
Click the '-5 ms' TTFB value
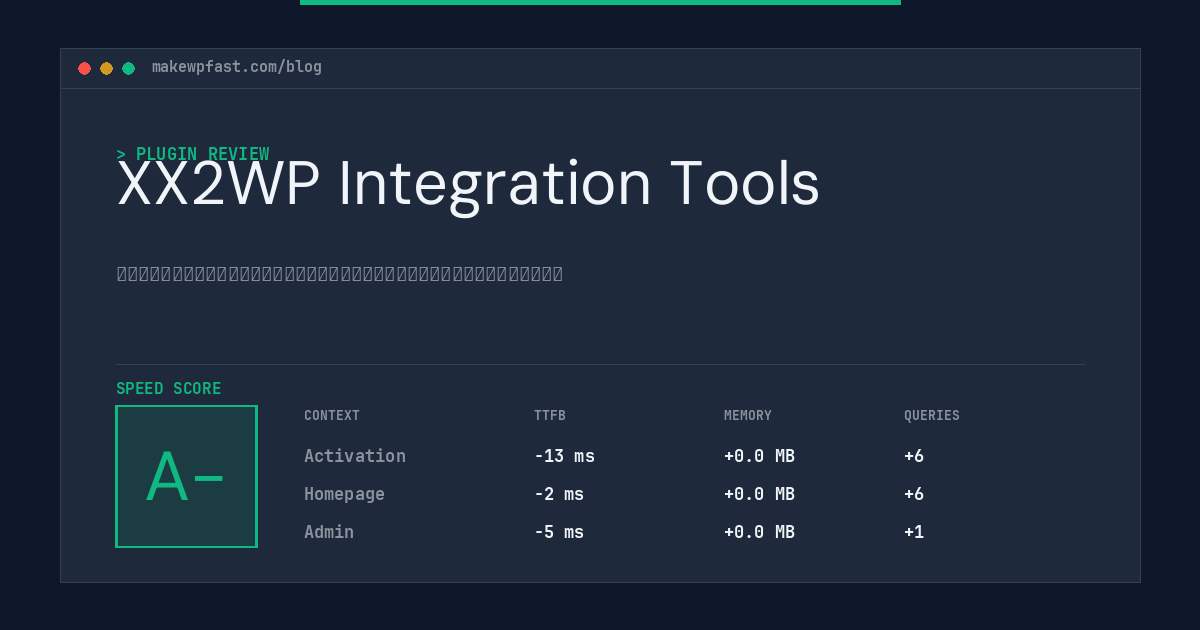pyautogui.click(x=559, y=532)
